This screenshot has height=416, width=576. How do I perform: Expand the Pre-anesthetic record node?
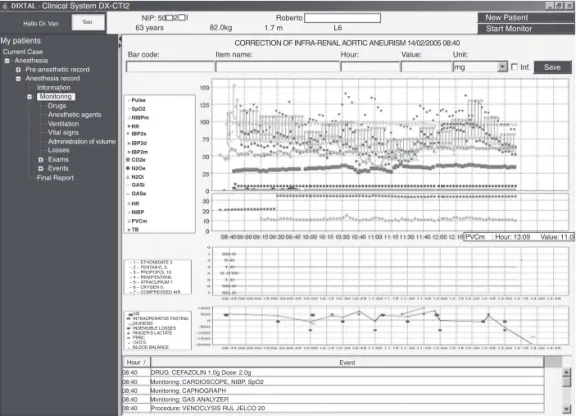(18, 69)
